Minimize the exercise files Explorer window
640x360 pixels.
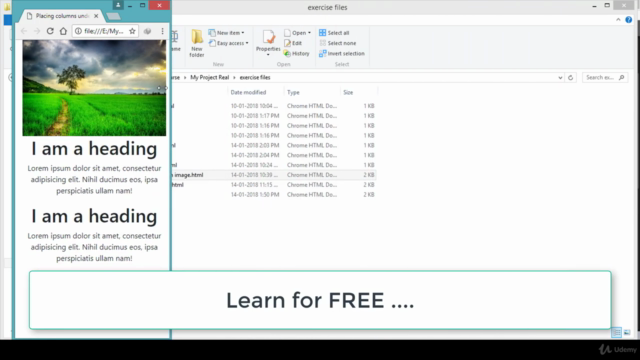594,6
